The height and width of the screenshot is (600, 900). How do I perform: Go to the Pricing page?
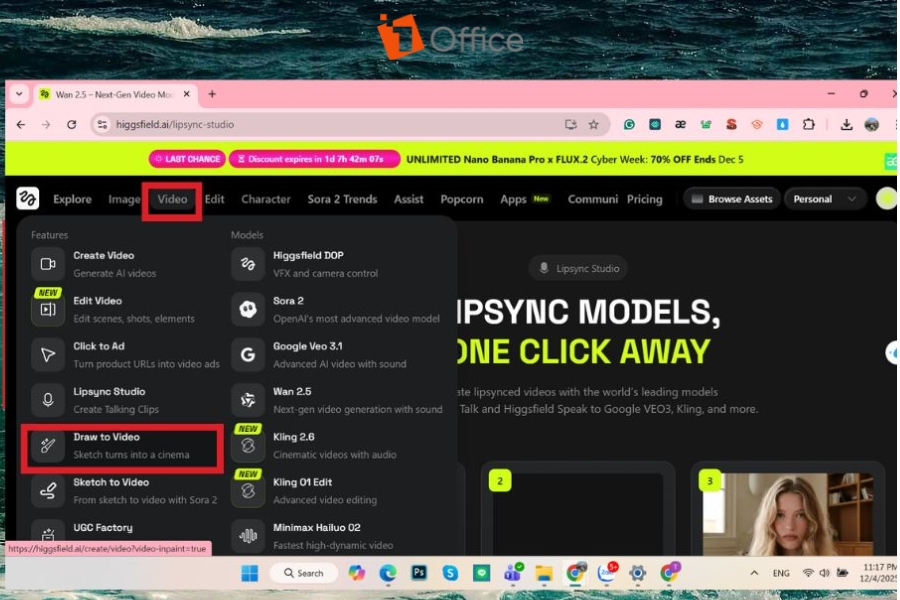(645, 199)
